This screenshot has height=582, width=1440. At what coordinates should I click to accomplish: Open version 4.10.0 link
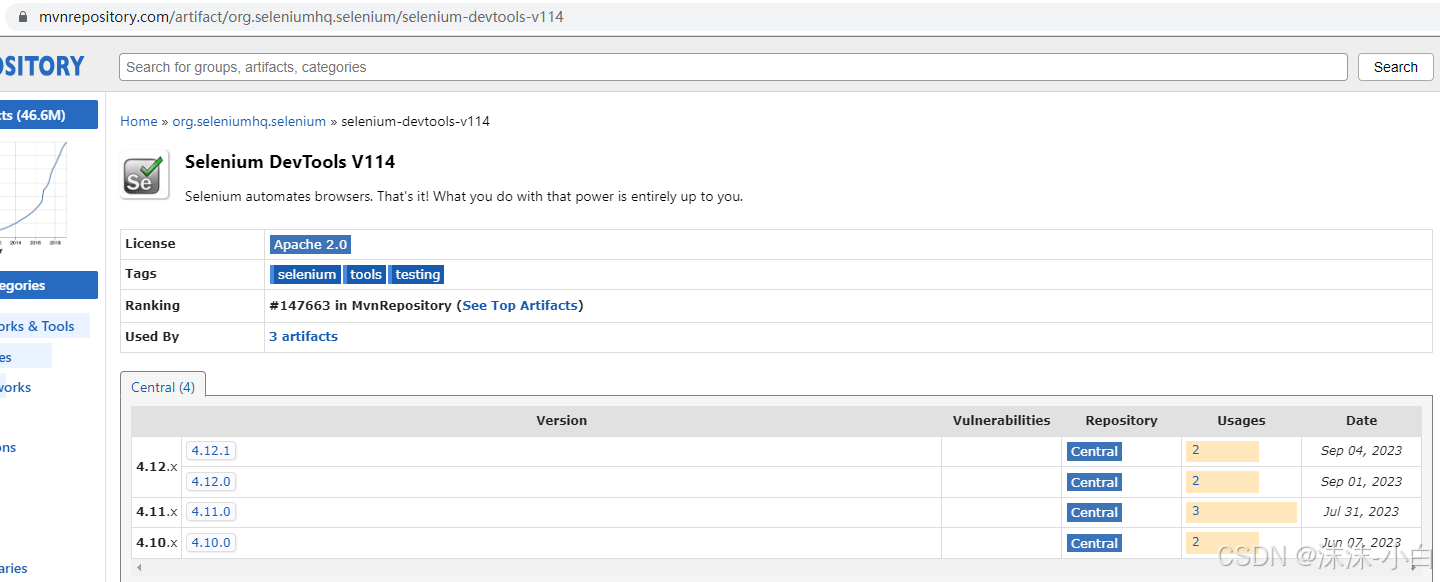pos(211,542)
